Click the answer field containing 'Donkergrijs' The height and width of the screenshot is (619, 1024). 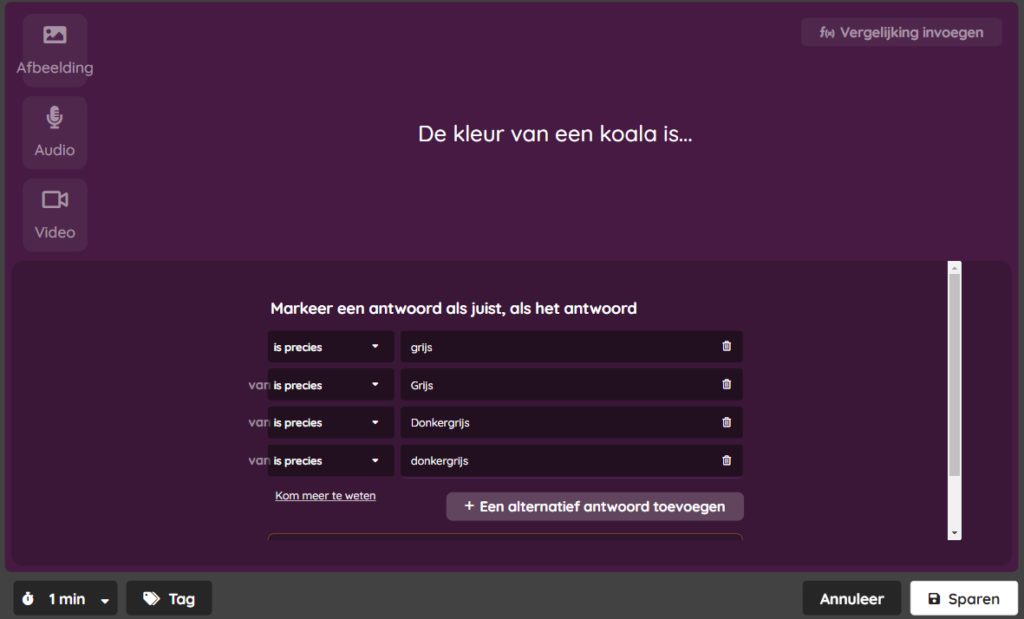(x=571, y=422)
